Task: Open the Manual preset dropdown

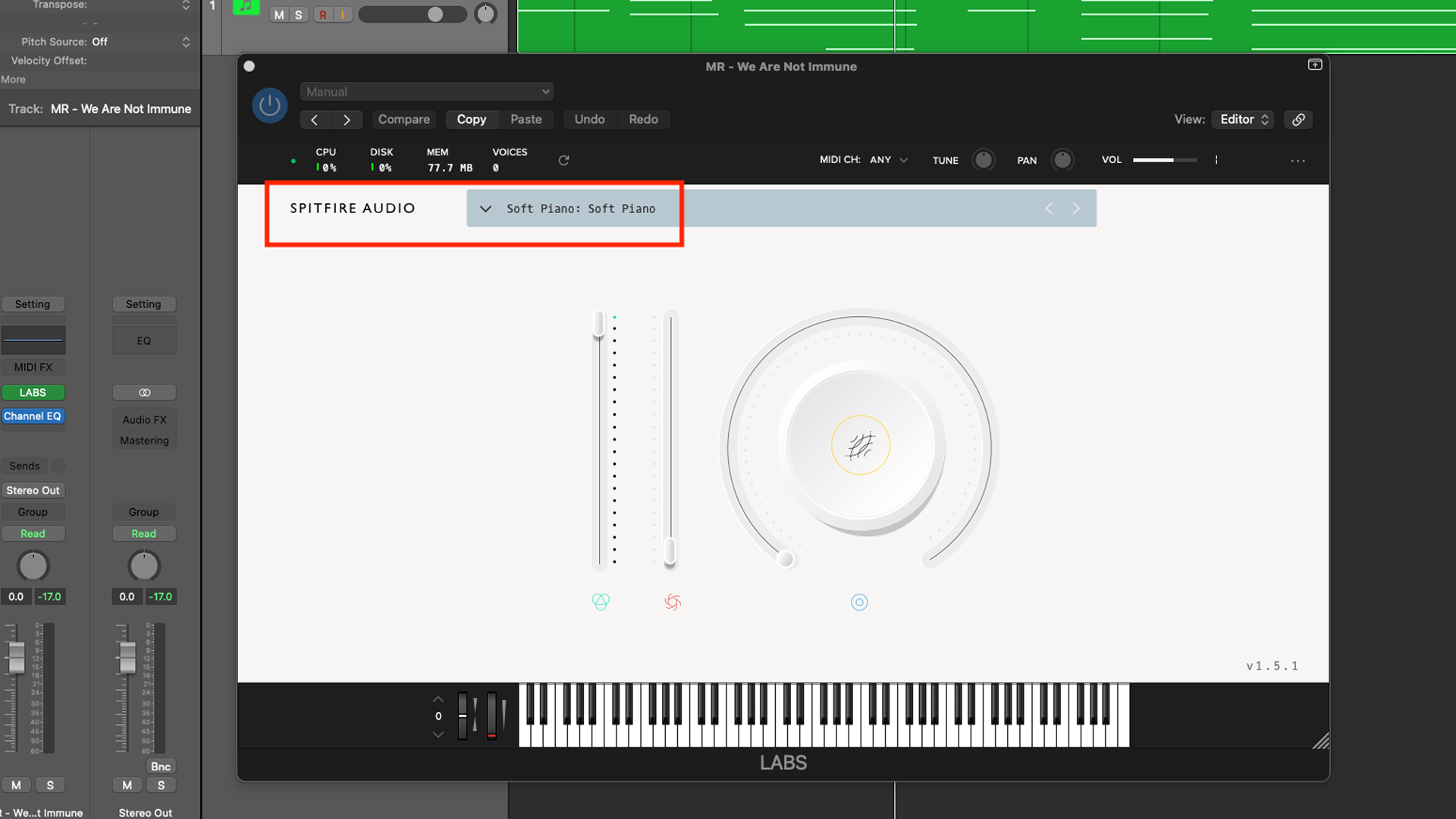Action: [x=427, y=92]
